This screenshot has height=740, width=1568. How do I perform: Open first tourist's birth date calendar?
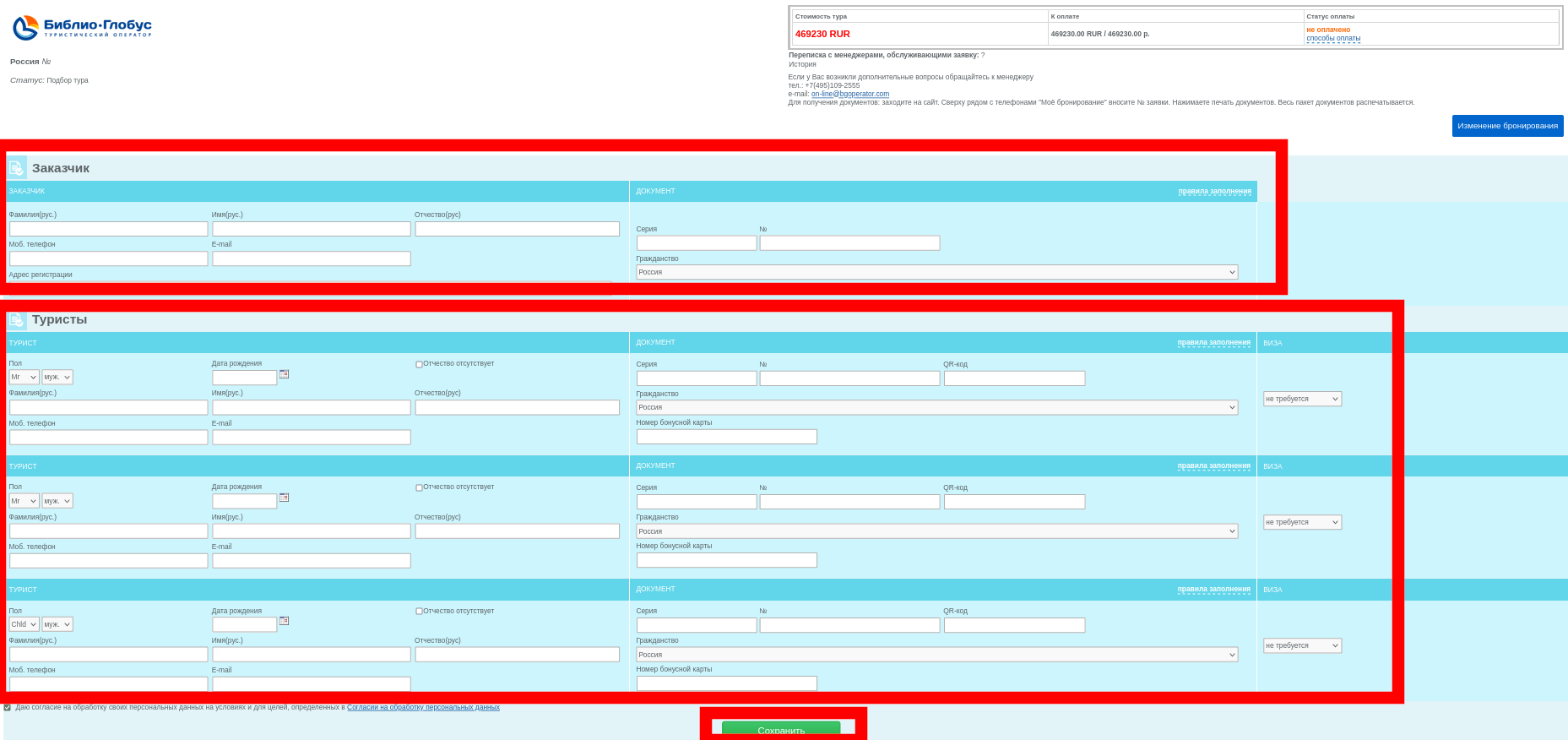point(285,374)
